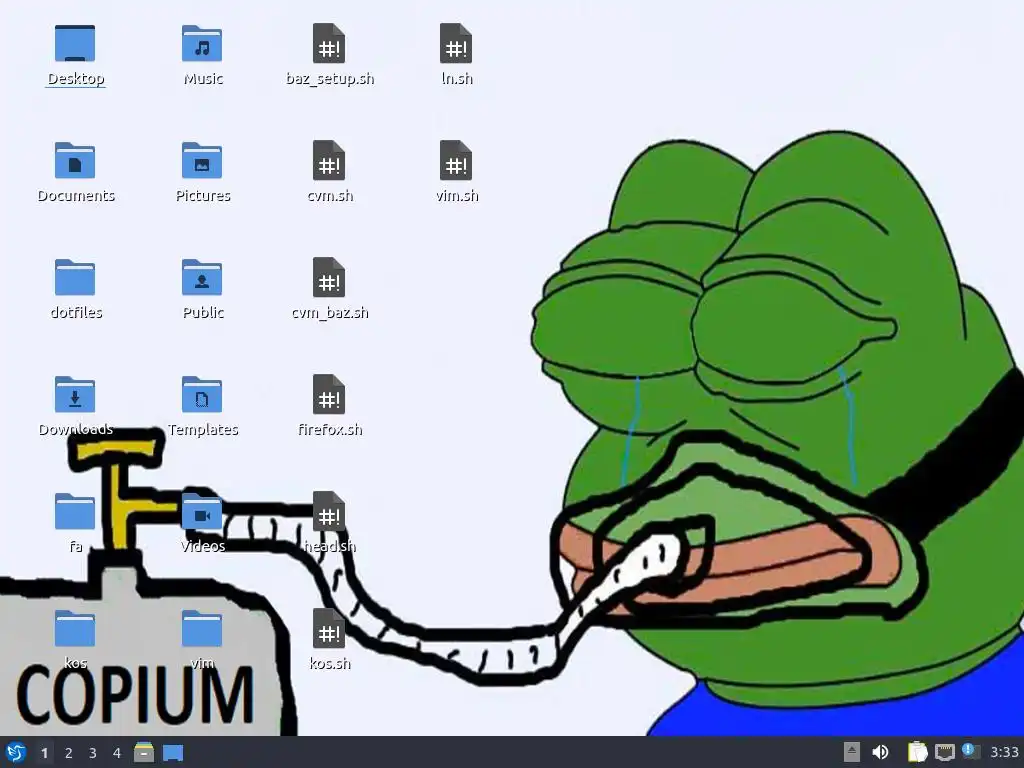
Task: Select the firefox.sh script file
Action: click(328, 395)
